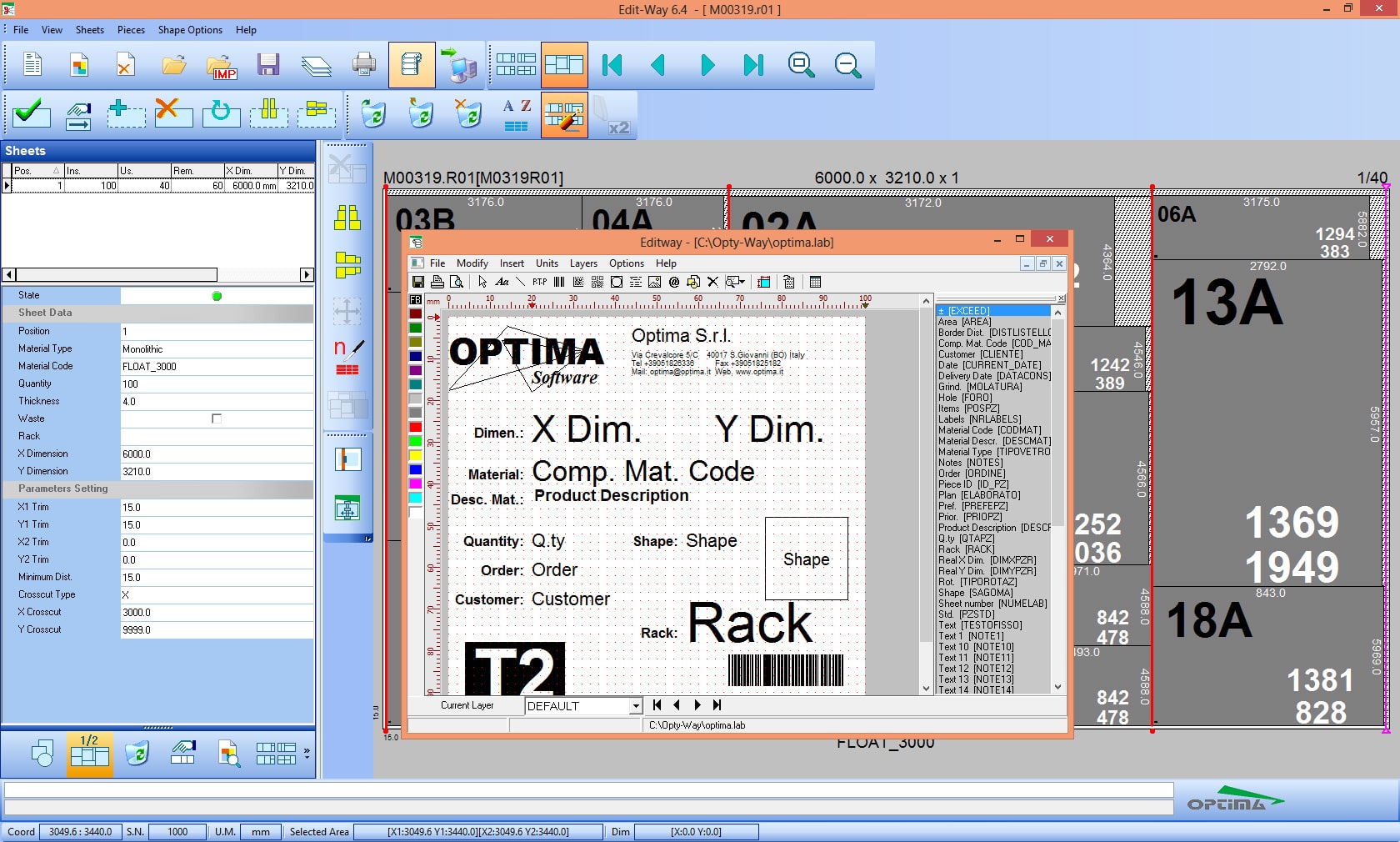1400x842 pixels.
Task: Show multiple sheet layouts grid view
Action: click(516, 65)
